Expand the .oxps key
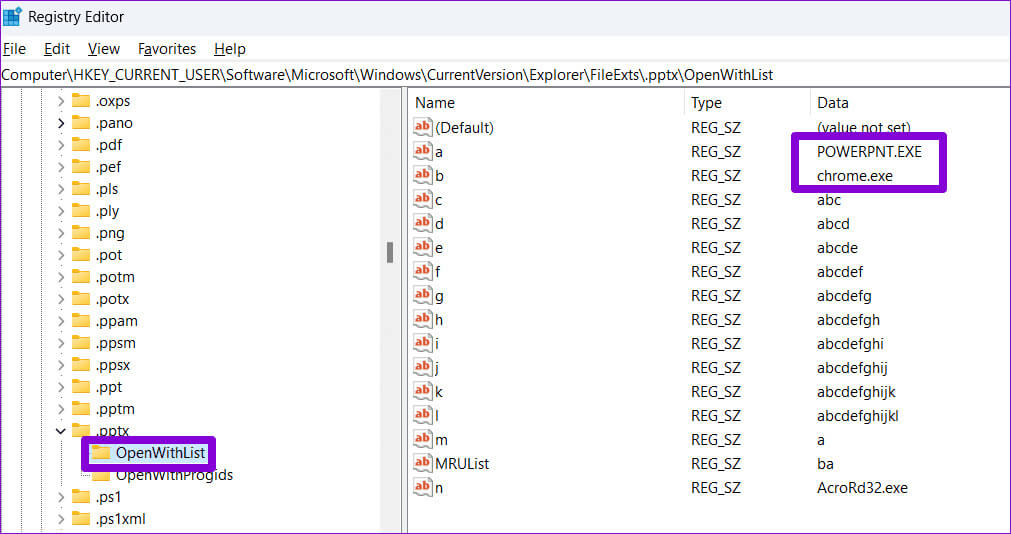This screenshot has width=1011, height=534. point(61,101)
